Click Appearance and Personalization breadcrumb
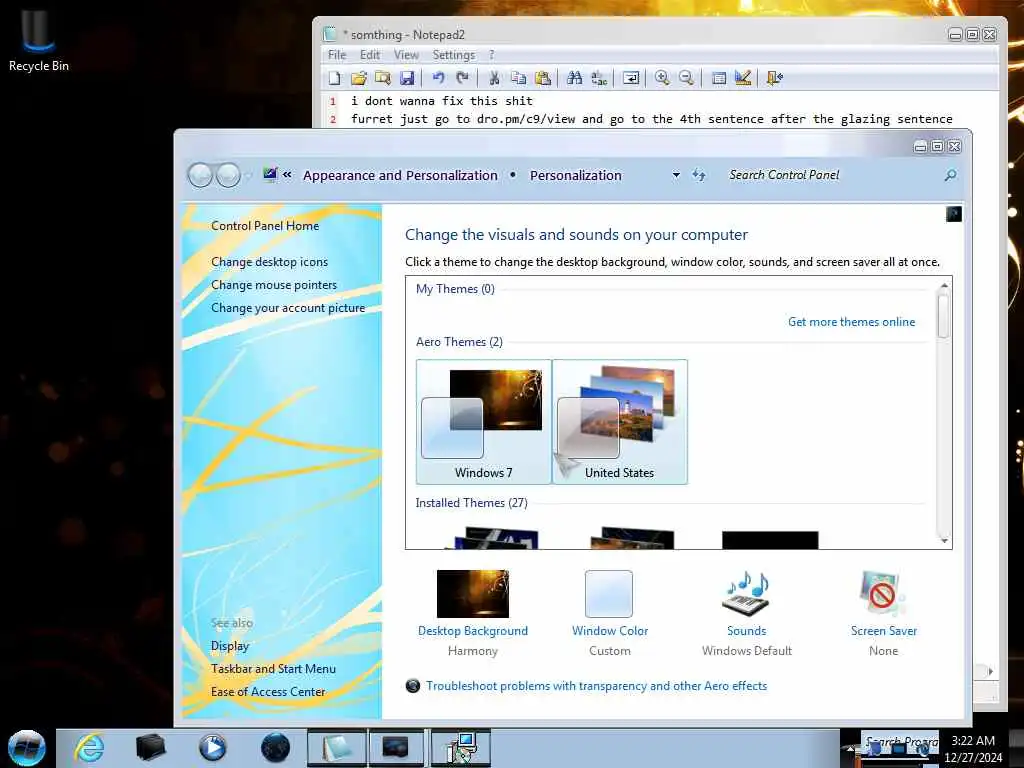 coord(400,176)
